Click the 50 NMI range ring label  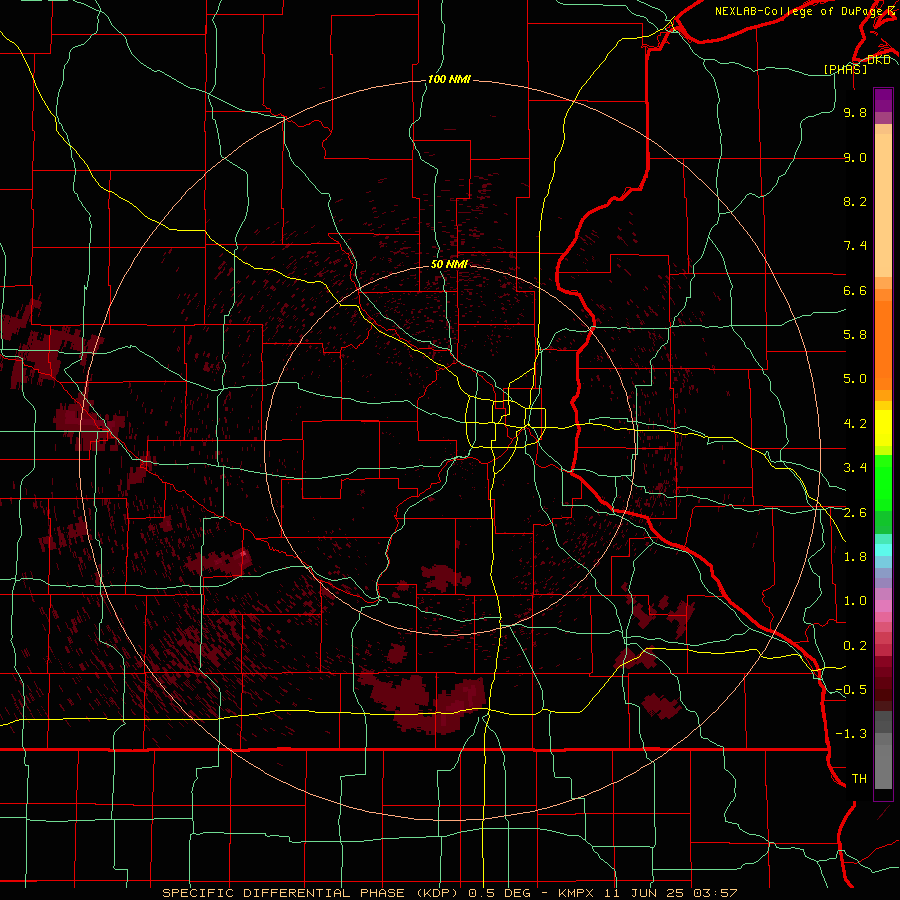pos(449,264)
